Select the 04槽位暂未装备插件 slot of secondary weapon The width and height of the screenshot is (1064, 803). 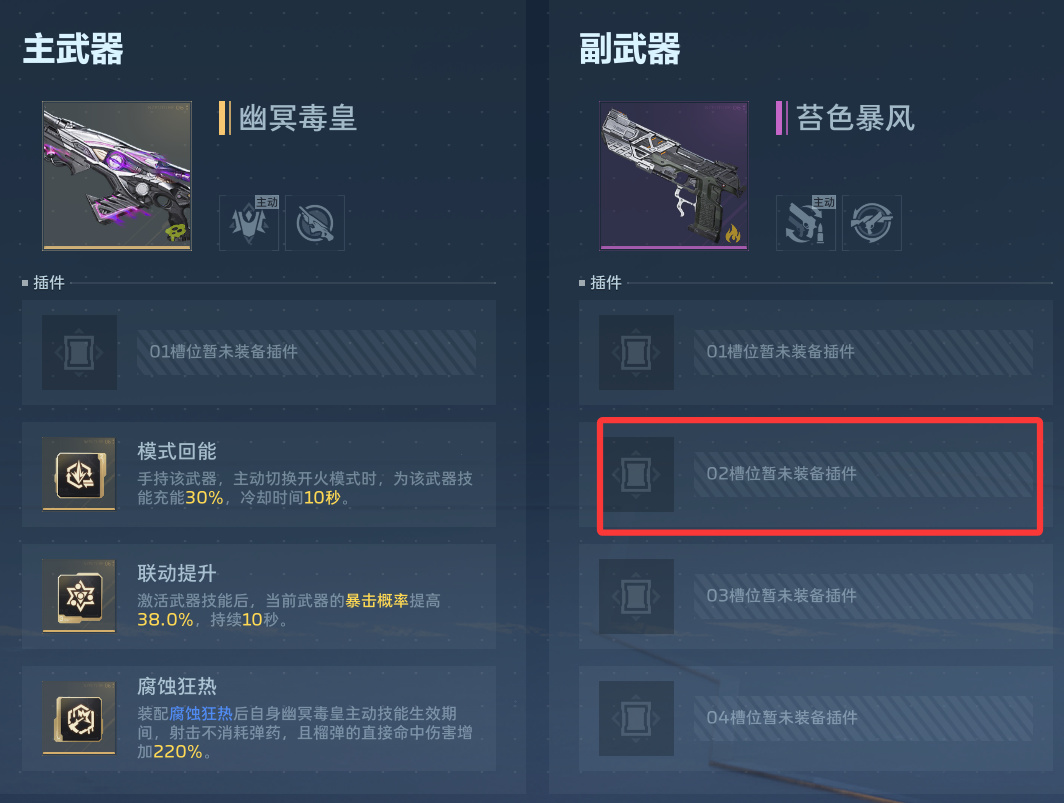tap(816, 719)
